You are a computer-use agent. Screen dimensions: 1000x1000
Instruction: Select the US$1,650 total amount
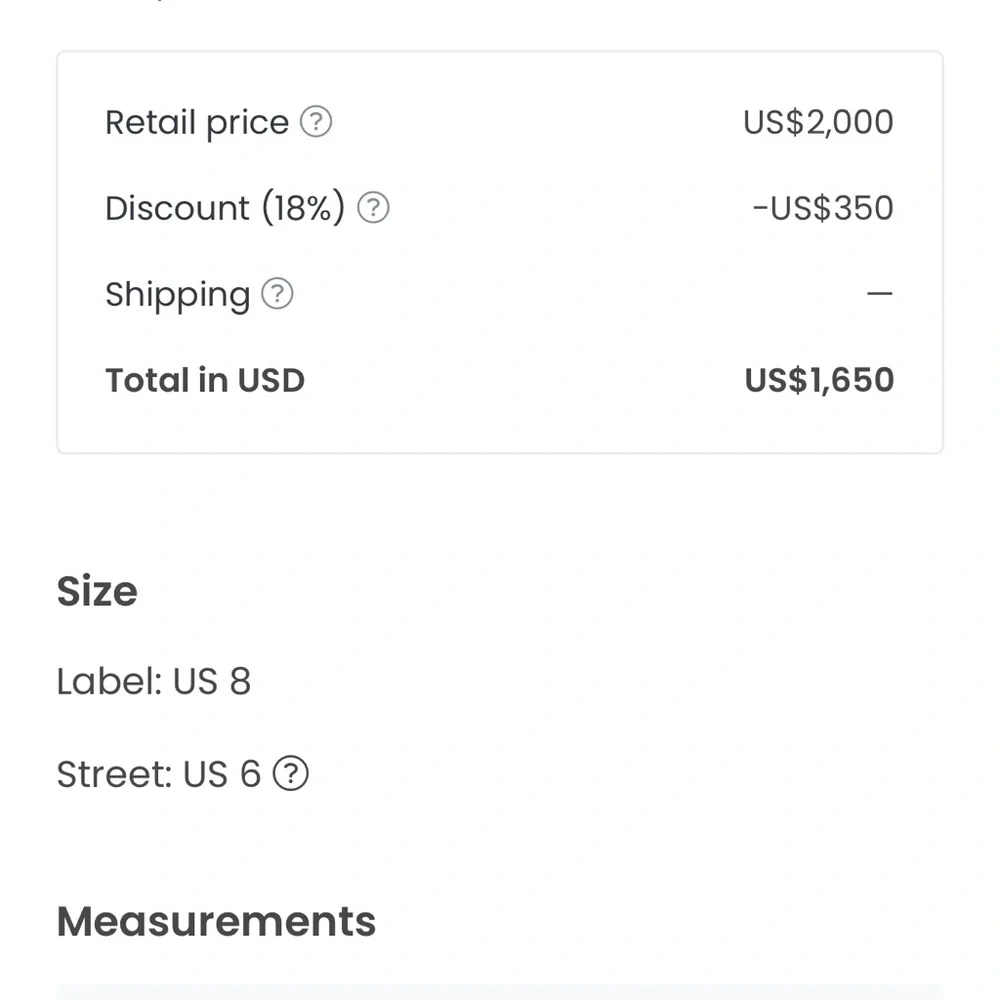[820, 380]
